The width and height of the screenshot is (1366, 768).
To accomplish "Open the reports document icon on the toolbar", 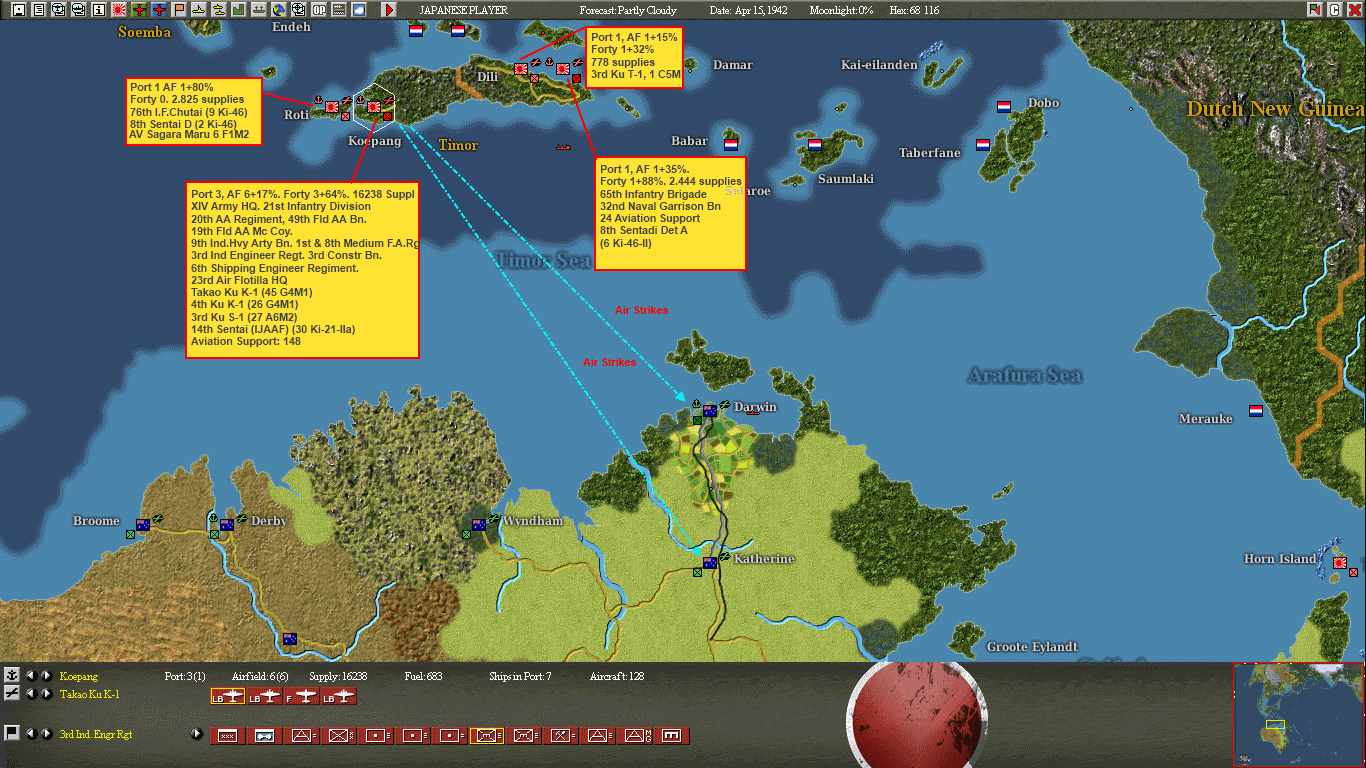I will (37, 11).
